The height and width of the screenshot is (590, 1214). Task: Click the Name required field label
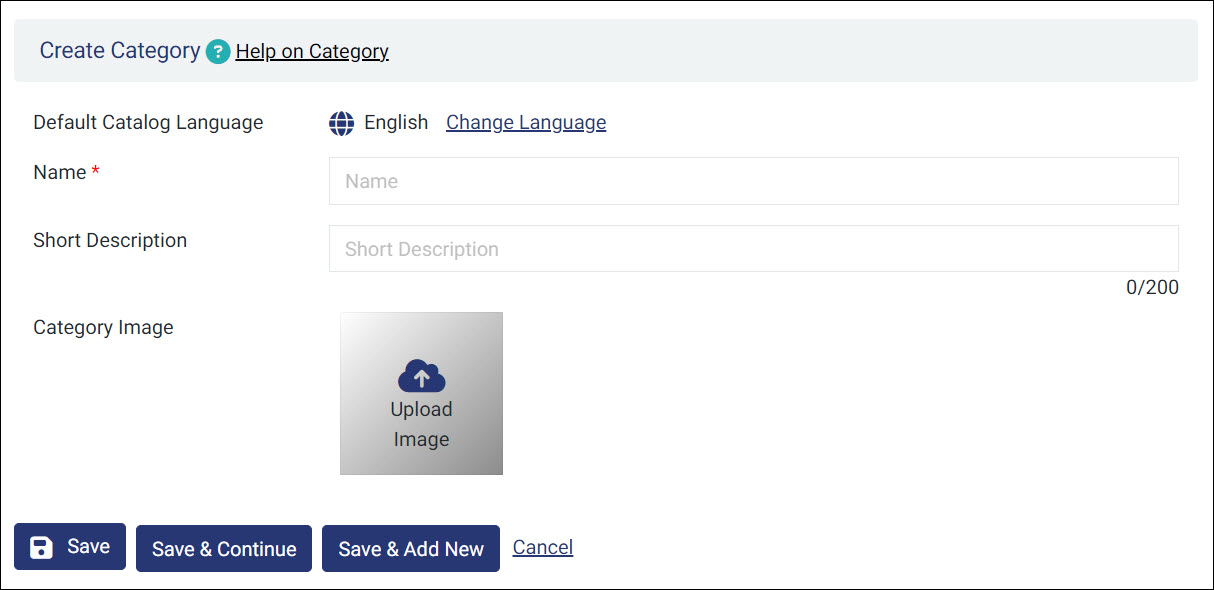point(66,172)
